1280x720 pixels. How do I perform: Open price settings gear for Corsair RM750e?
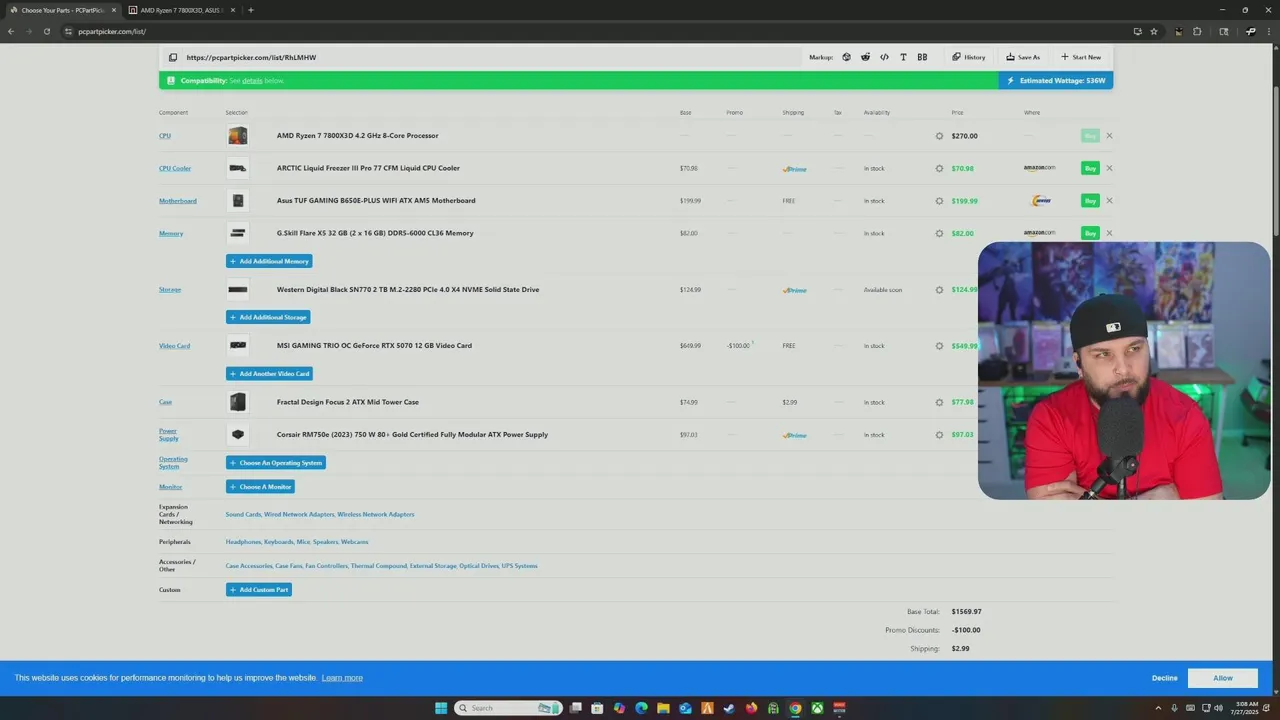coord(939,435)
